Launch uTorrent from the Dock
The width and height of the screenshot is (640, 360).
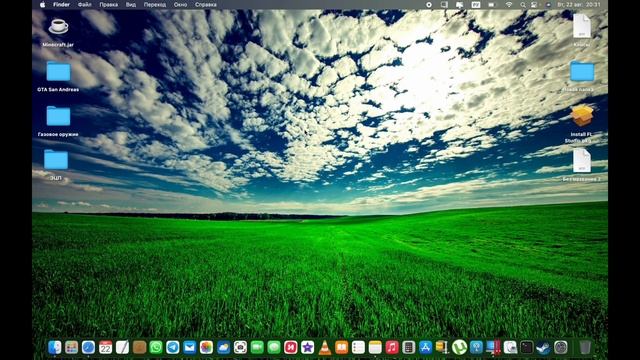coord(459,347)
